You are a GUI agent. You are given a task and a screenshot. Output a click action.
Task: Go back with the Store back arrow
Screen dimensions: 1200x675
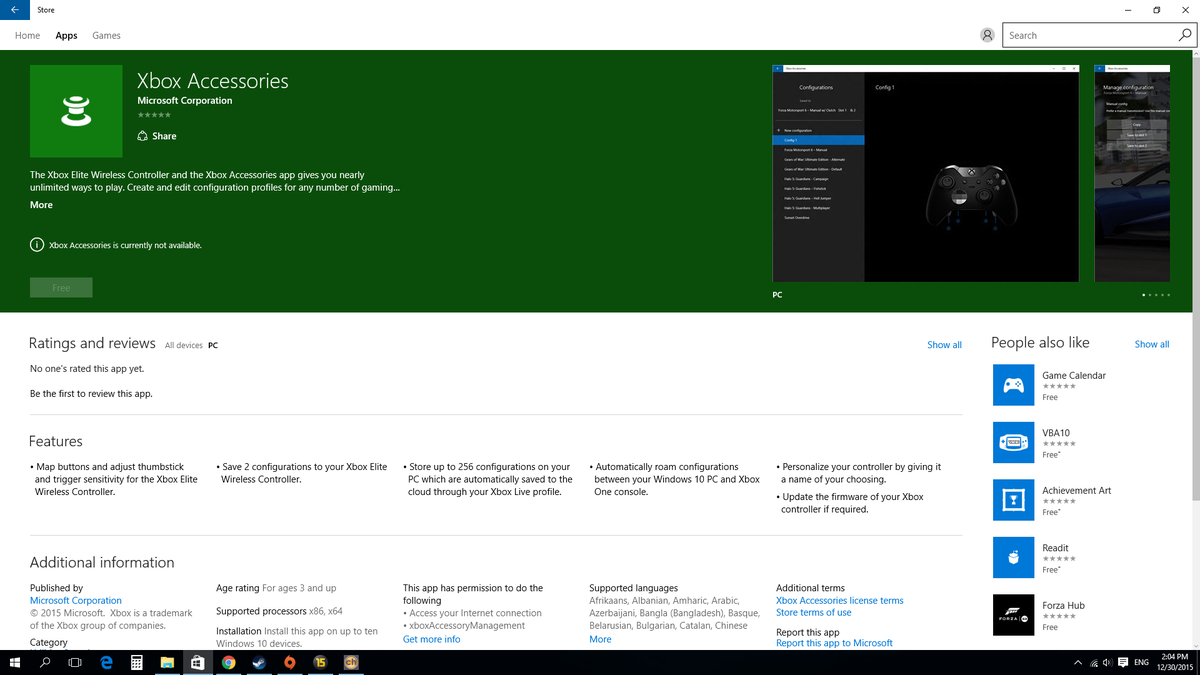tap(14, 10)
